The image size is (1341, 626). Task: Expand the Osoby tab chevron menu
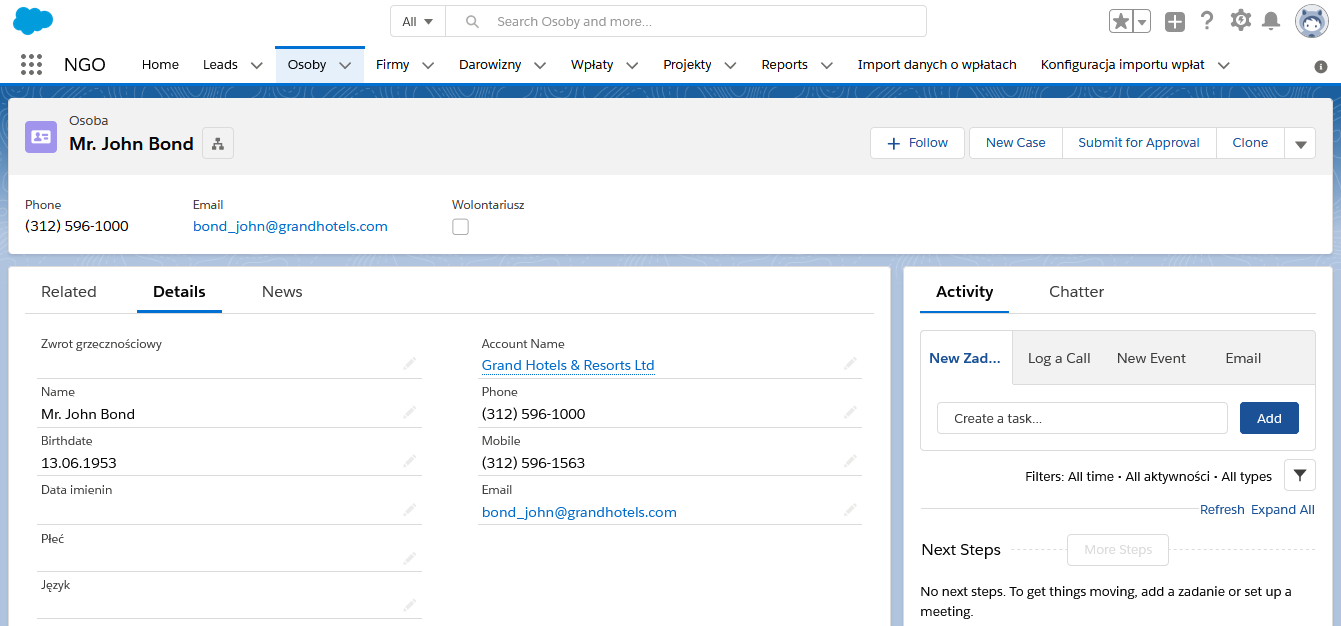point(345,65)
